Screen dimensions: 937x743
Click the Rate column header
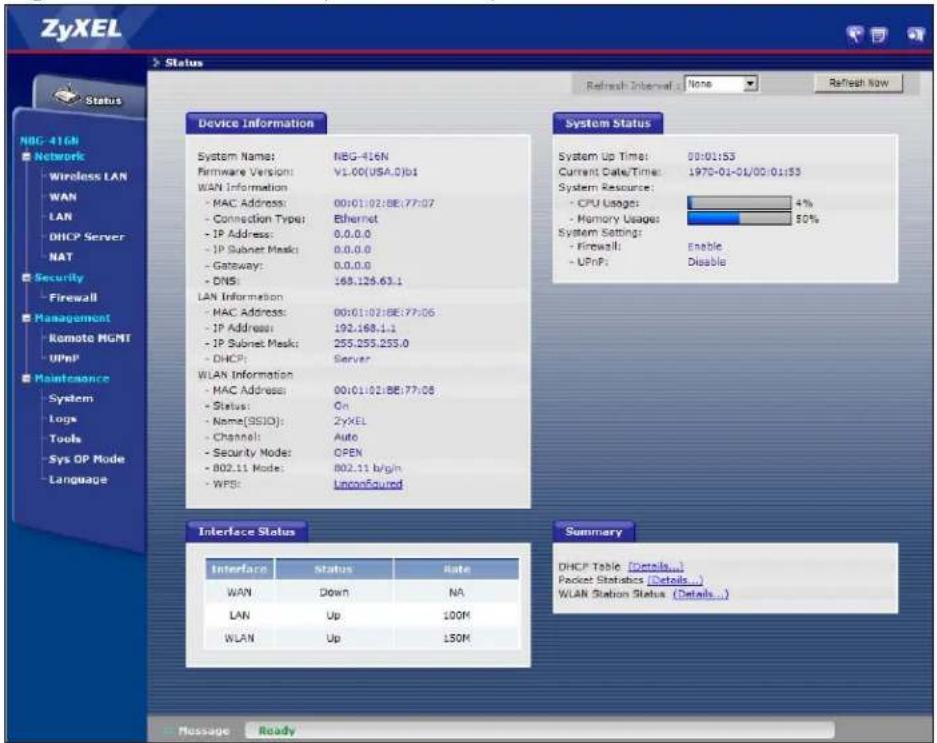click(x=457, y=569)
